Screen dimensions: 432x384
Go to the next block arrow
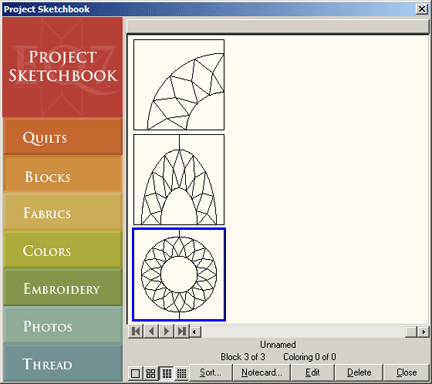coord(166,331)
